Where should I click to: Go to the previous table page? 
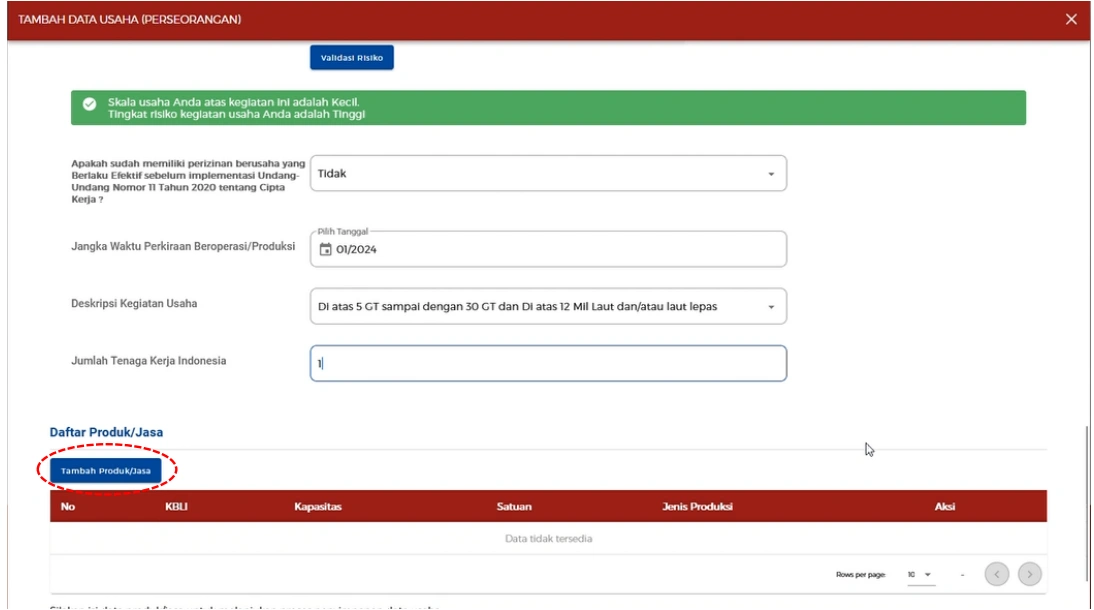pos(996,574)
